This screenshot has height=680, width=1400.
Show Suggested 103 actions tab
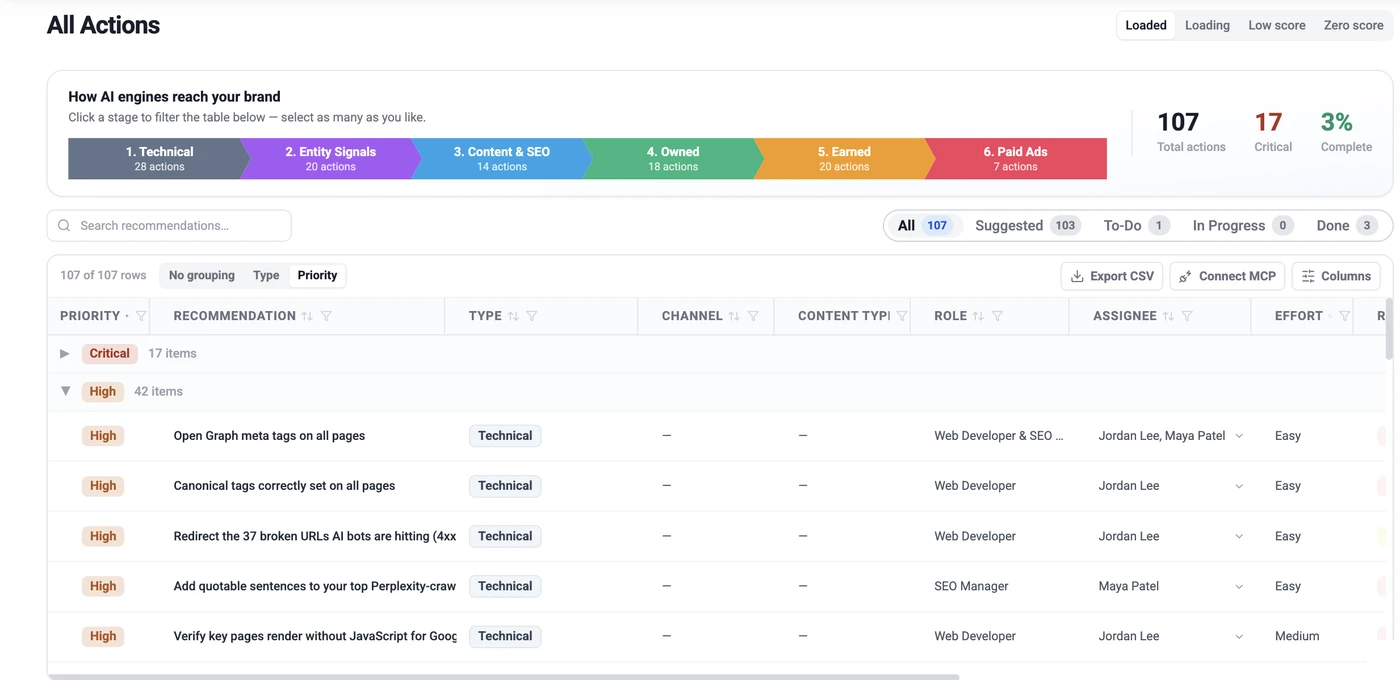pyautogui.click(x=1027, y=226)
